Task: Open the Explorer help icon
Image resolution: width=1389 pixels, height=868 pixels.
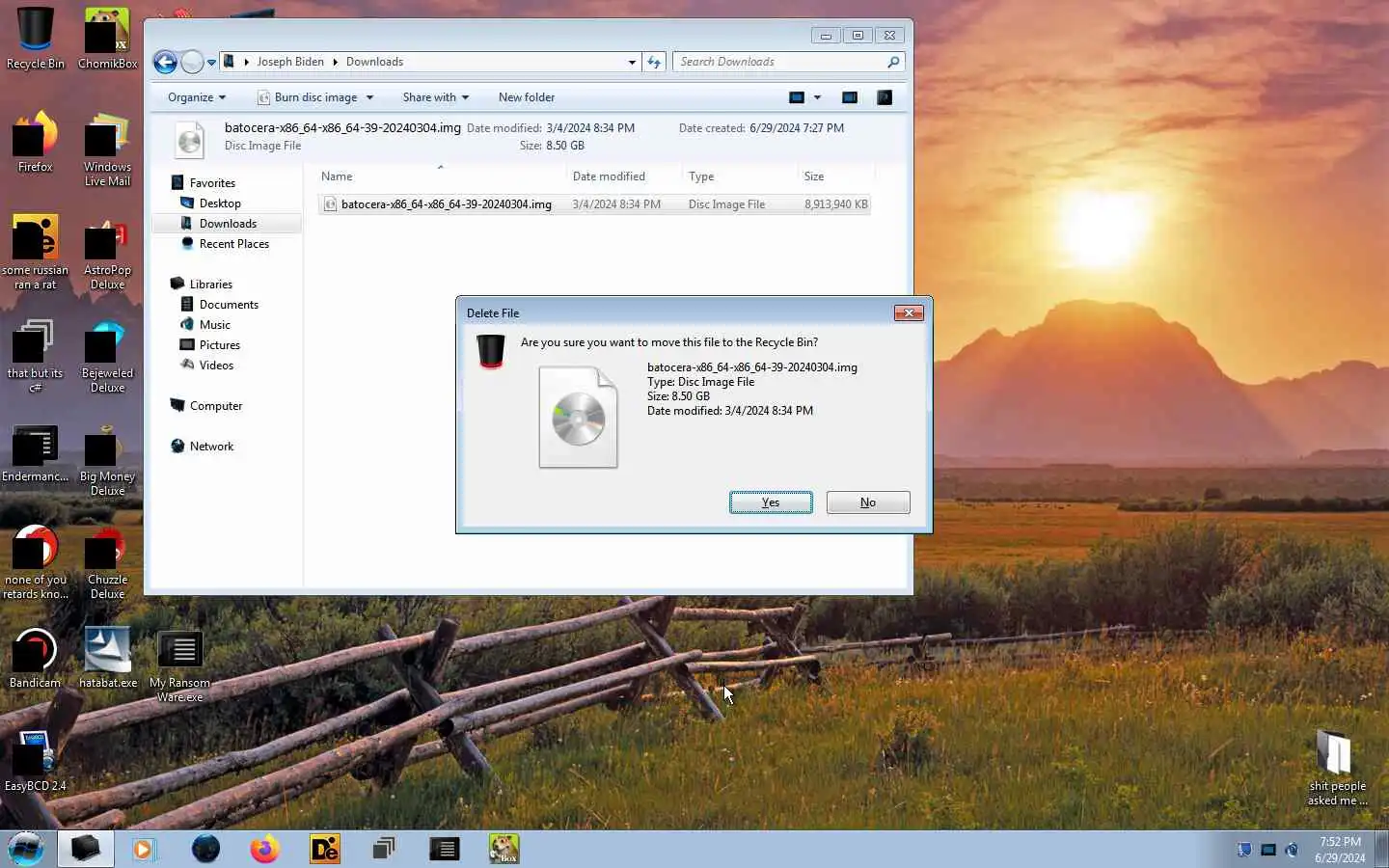Action: coord(885,97)
